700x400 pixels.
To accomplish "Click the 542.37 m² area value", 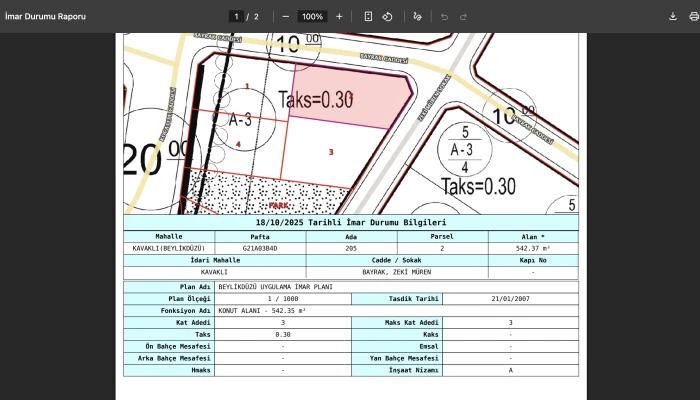I will (x=533, y=248).
